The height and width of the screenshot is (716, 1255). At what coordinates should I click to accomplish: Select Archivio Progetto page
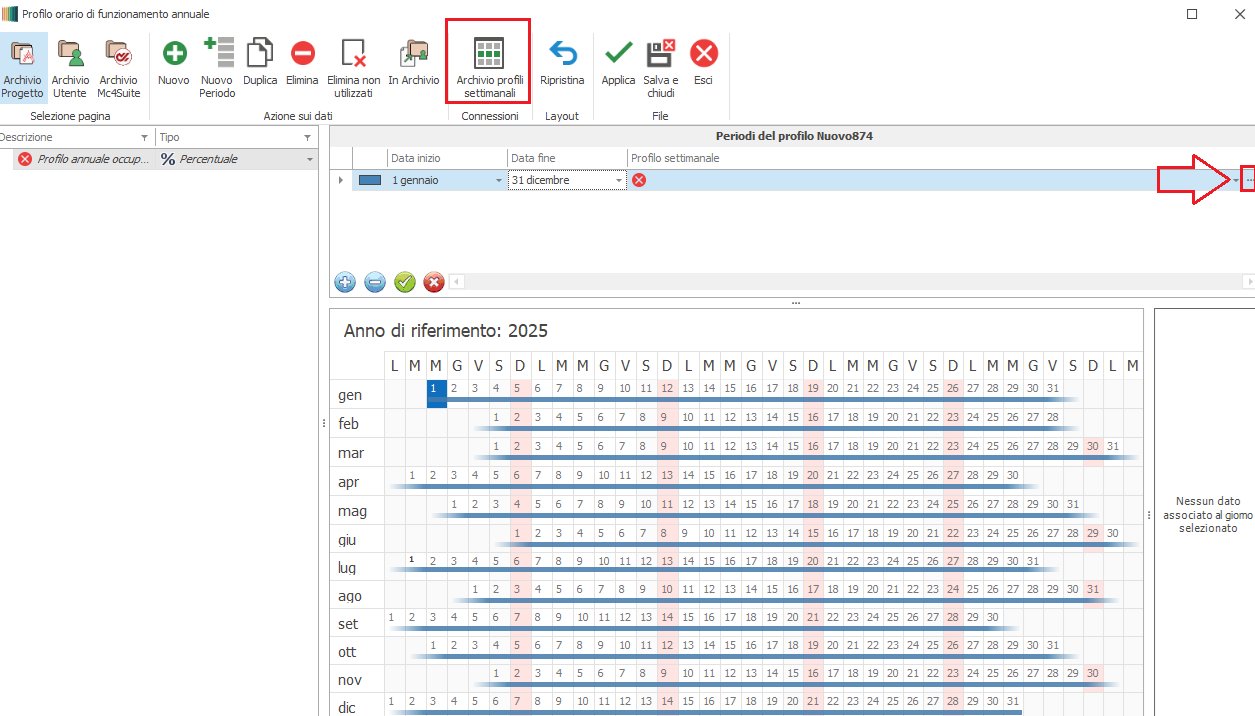coord(22,54)
